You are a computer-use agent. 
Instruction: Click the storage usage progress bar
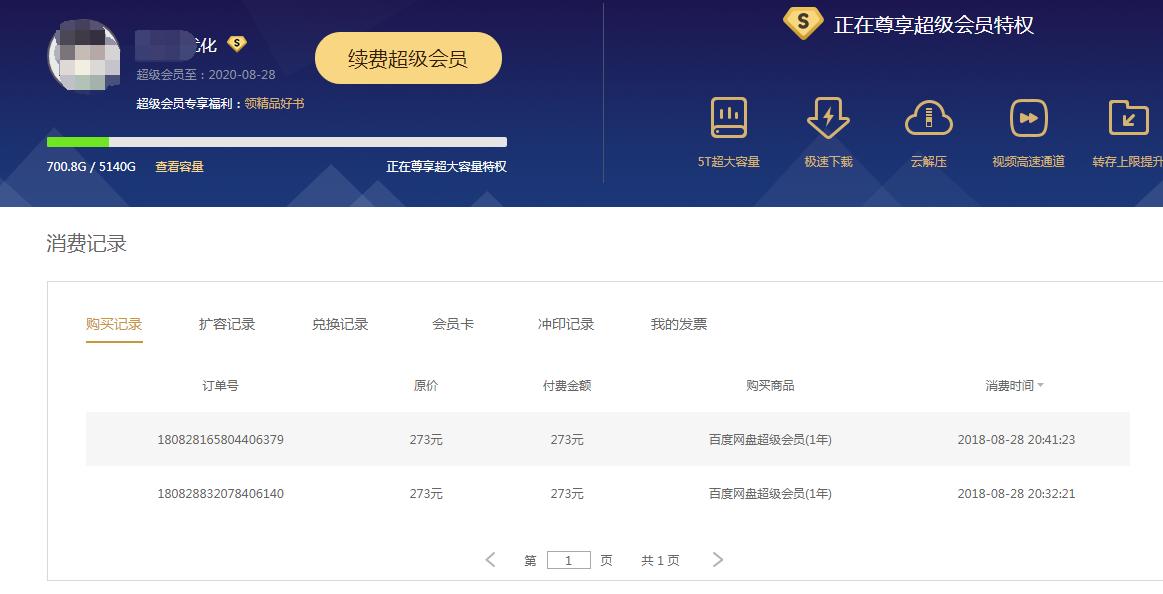[277, 142]
